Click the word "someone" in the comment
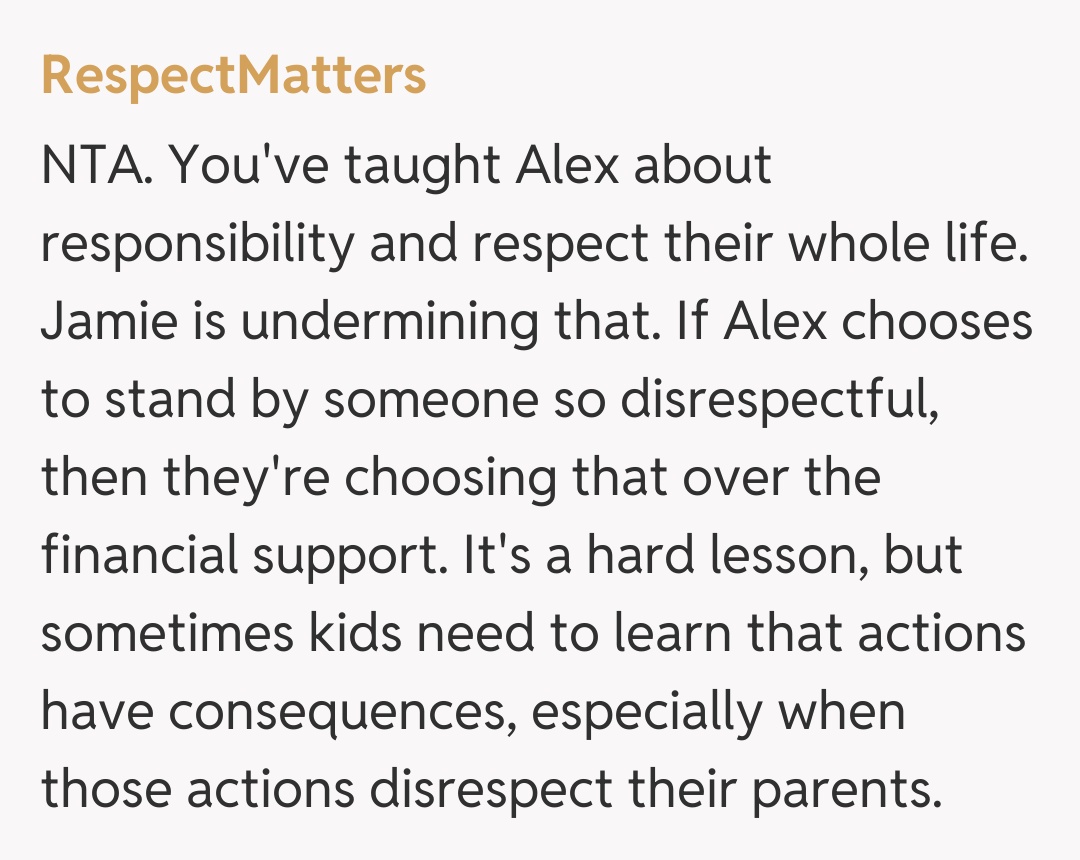This screenshot has width=1080, height=860. [x=413, y=401]
